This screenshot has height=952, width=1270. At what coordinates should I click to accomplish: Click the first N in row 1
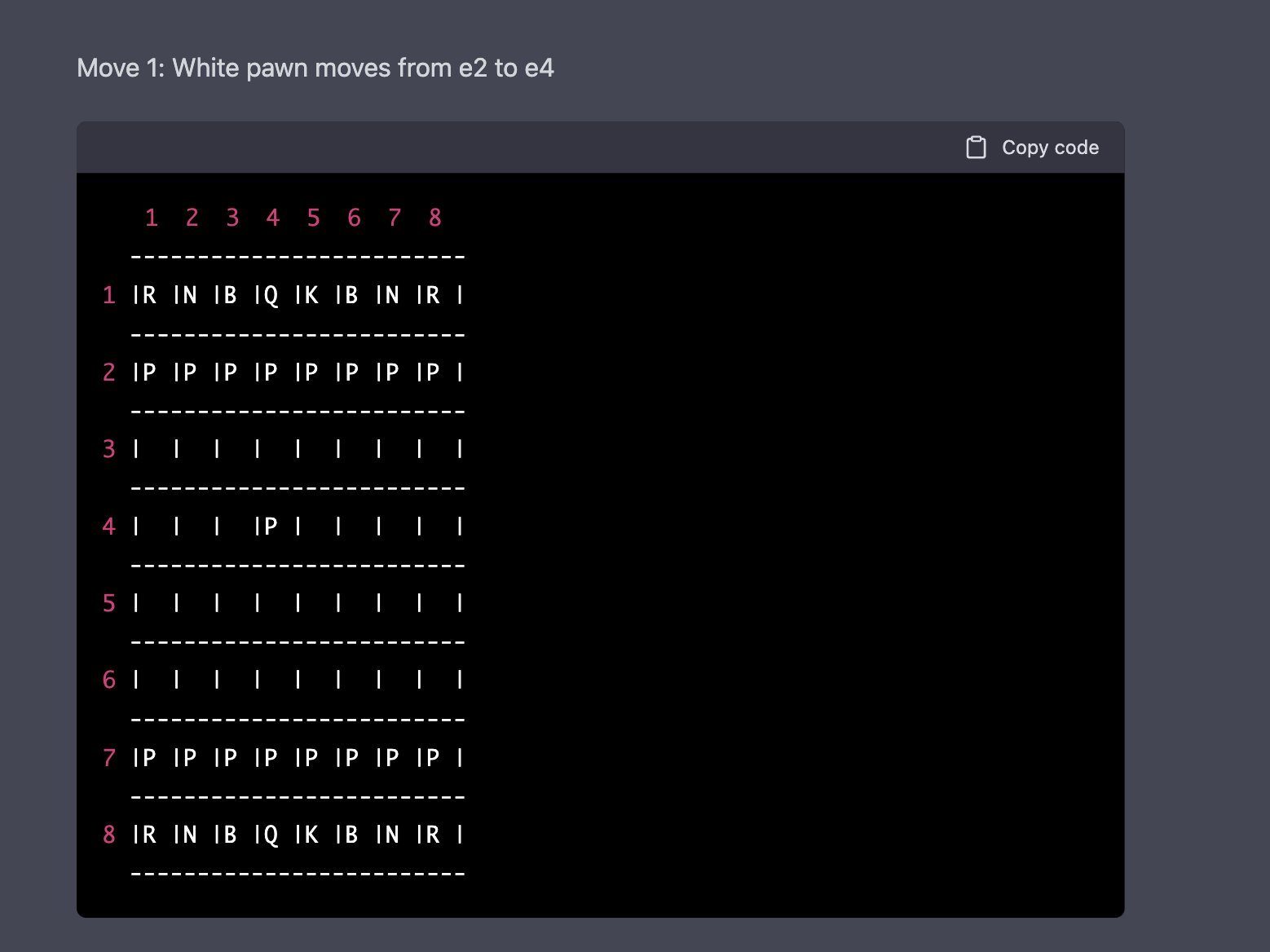[x=190, y=295]
